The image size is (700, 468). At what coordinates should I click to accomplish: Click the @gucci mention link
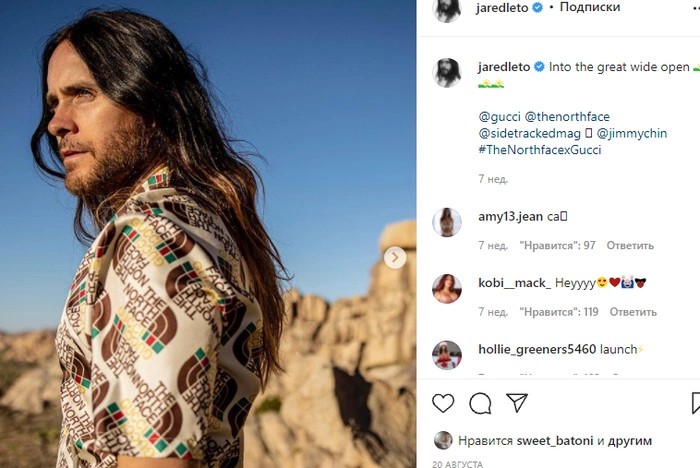[x=499, y=117]
